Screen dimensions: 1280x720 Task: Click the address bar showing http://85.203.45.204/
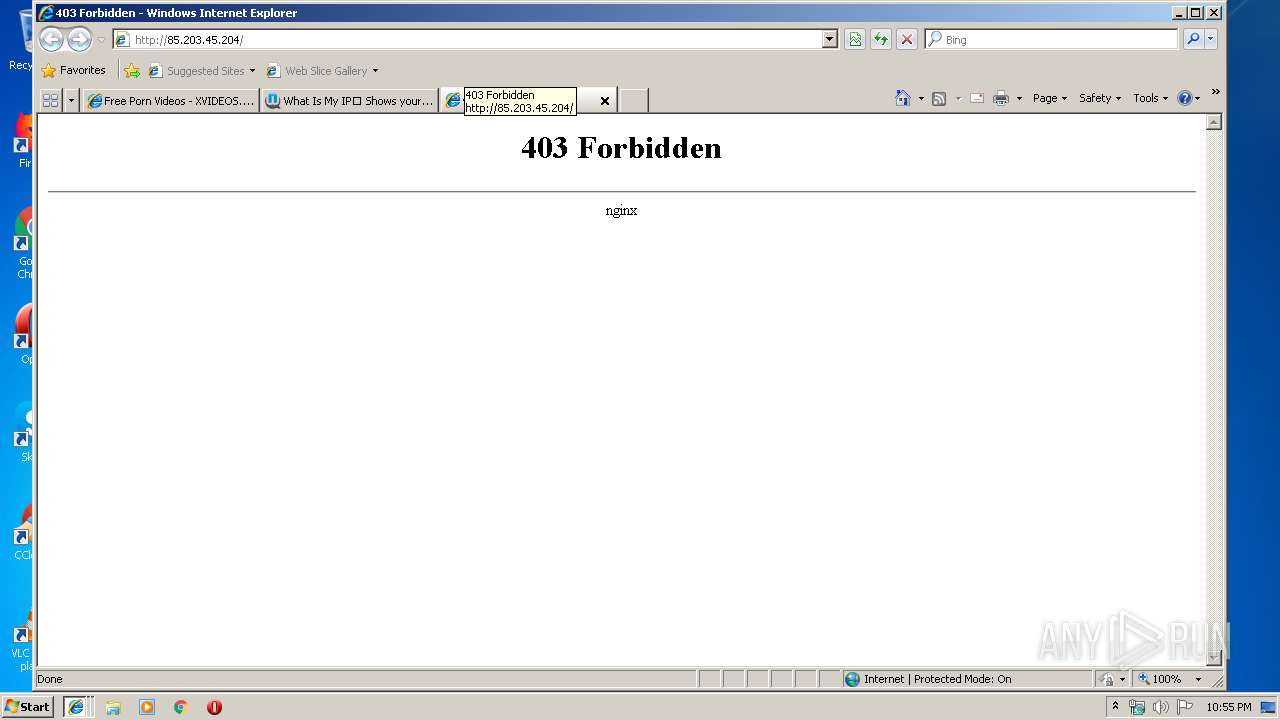tap(467, 40)
